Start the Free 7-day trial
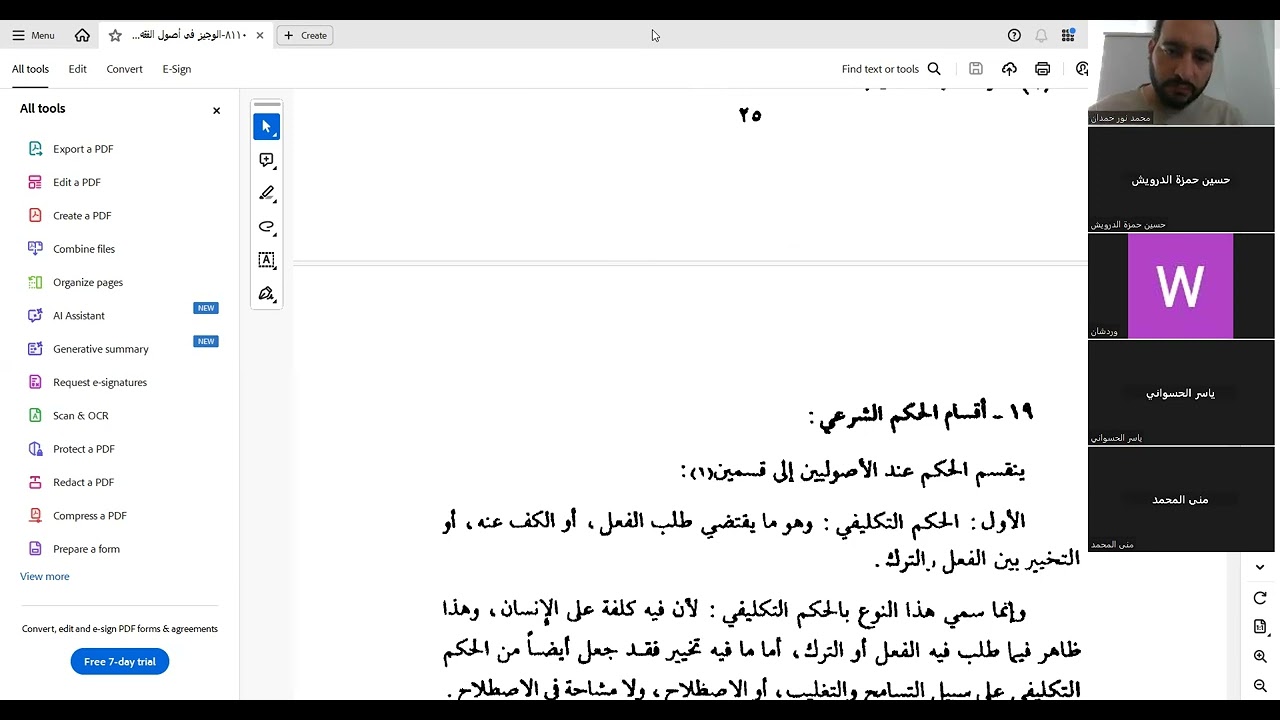The height and width of the screenshot is (720, 1280). [x=120, y=661]
